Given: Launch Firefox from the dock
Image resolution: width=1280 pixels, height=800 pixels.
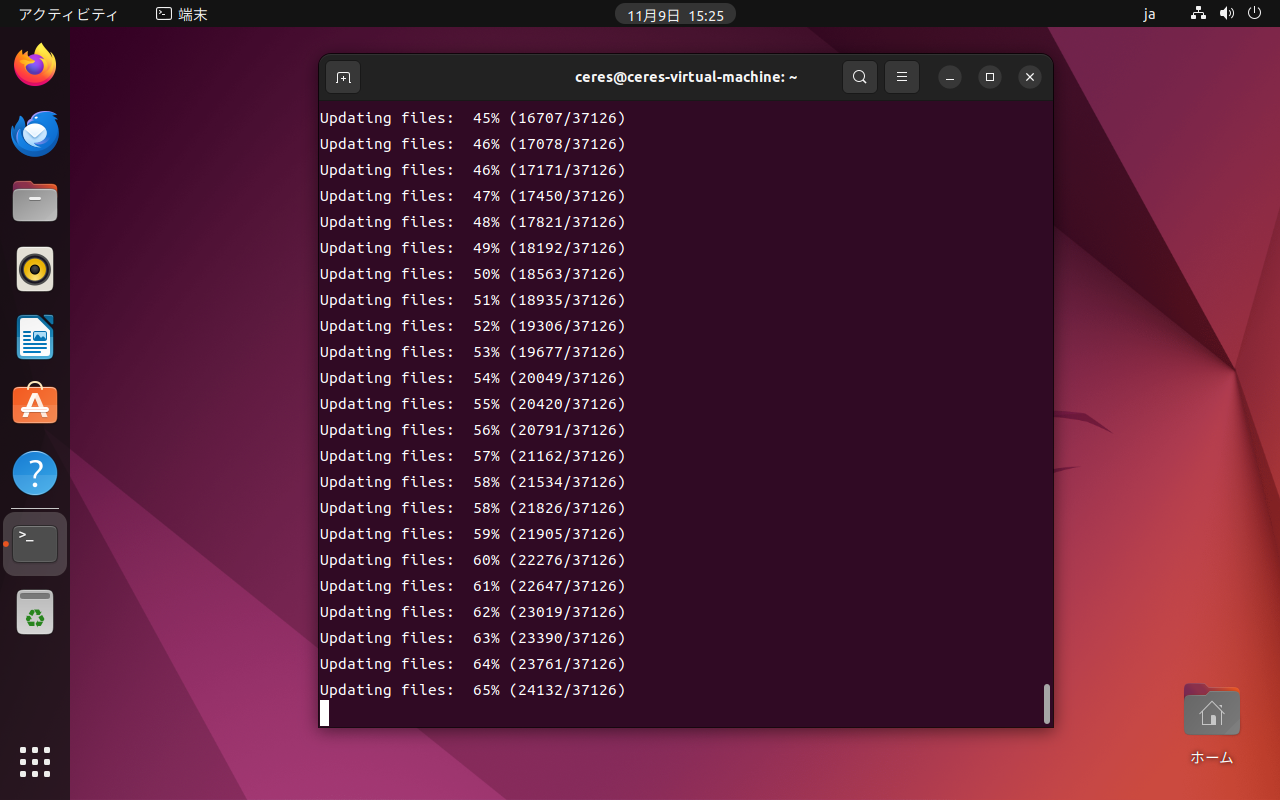Looking at the screenshot, I should coord(35,65).
